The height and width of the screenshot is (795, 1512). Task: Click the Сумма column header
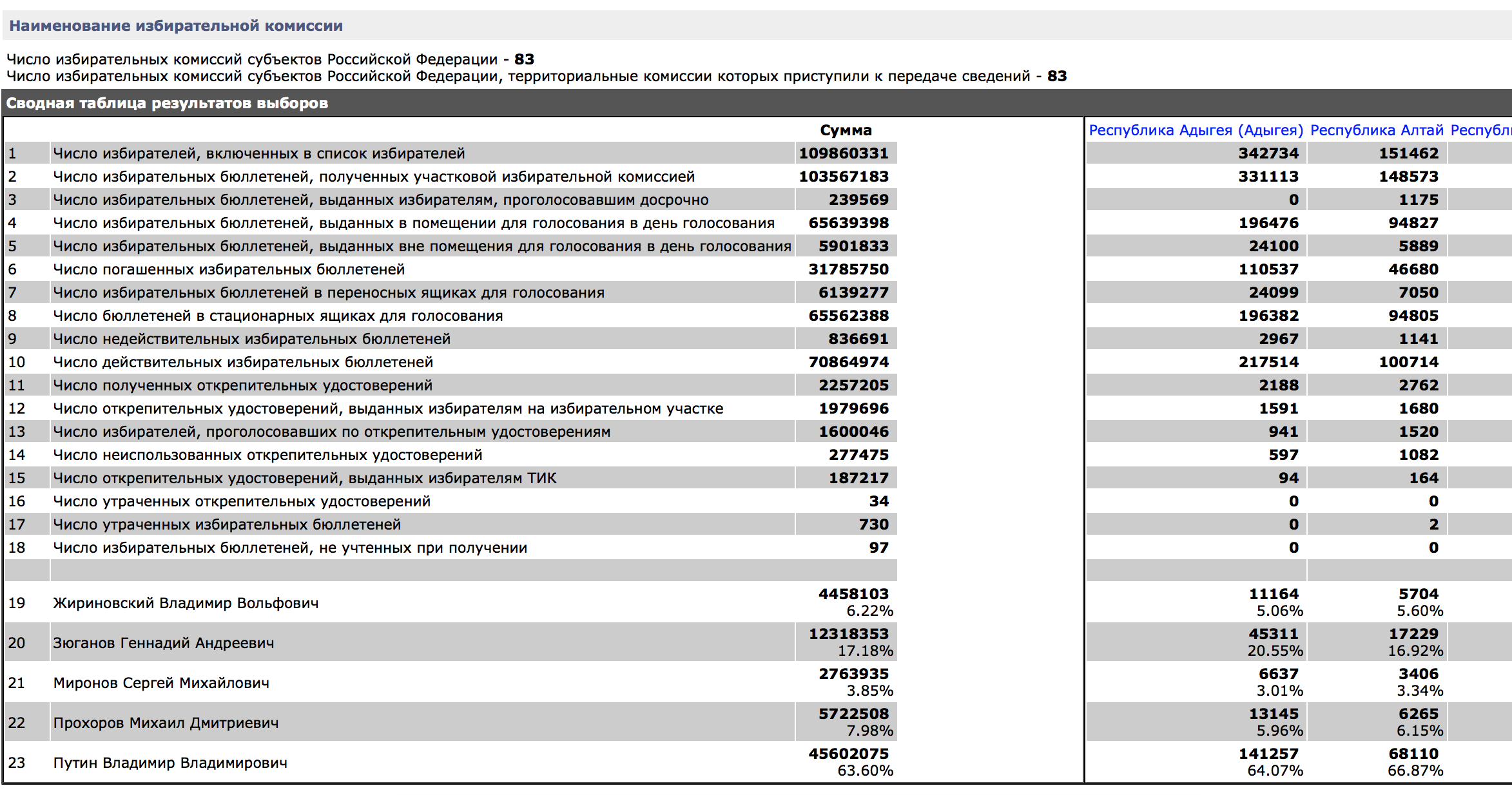click(846, 130)
